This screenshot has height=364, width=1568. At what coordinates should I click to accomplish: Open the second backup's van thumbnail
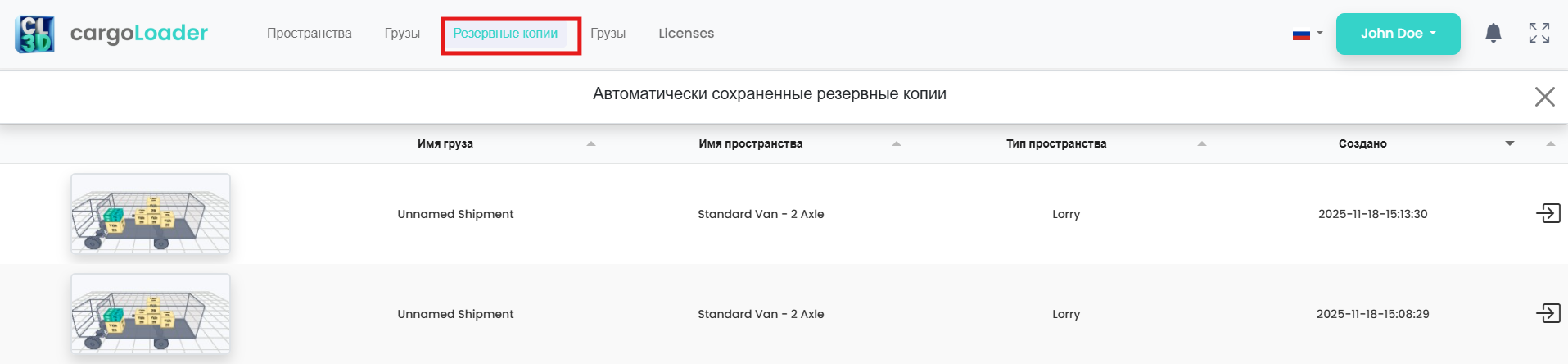pos(151,314)
